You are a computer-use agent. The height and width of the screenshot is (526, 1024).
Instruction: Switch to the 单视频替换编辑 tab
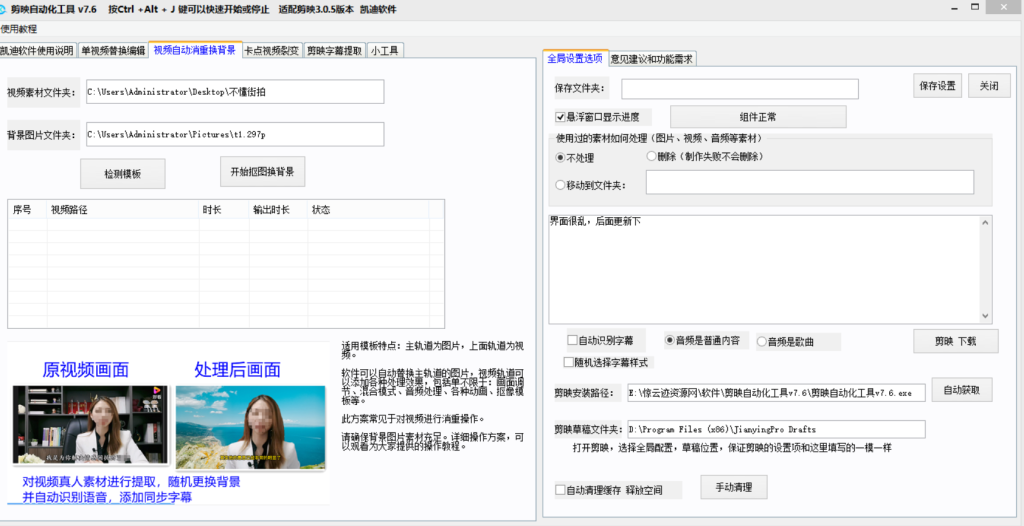[x=113, y=50]
